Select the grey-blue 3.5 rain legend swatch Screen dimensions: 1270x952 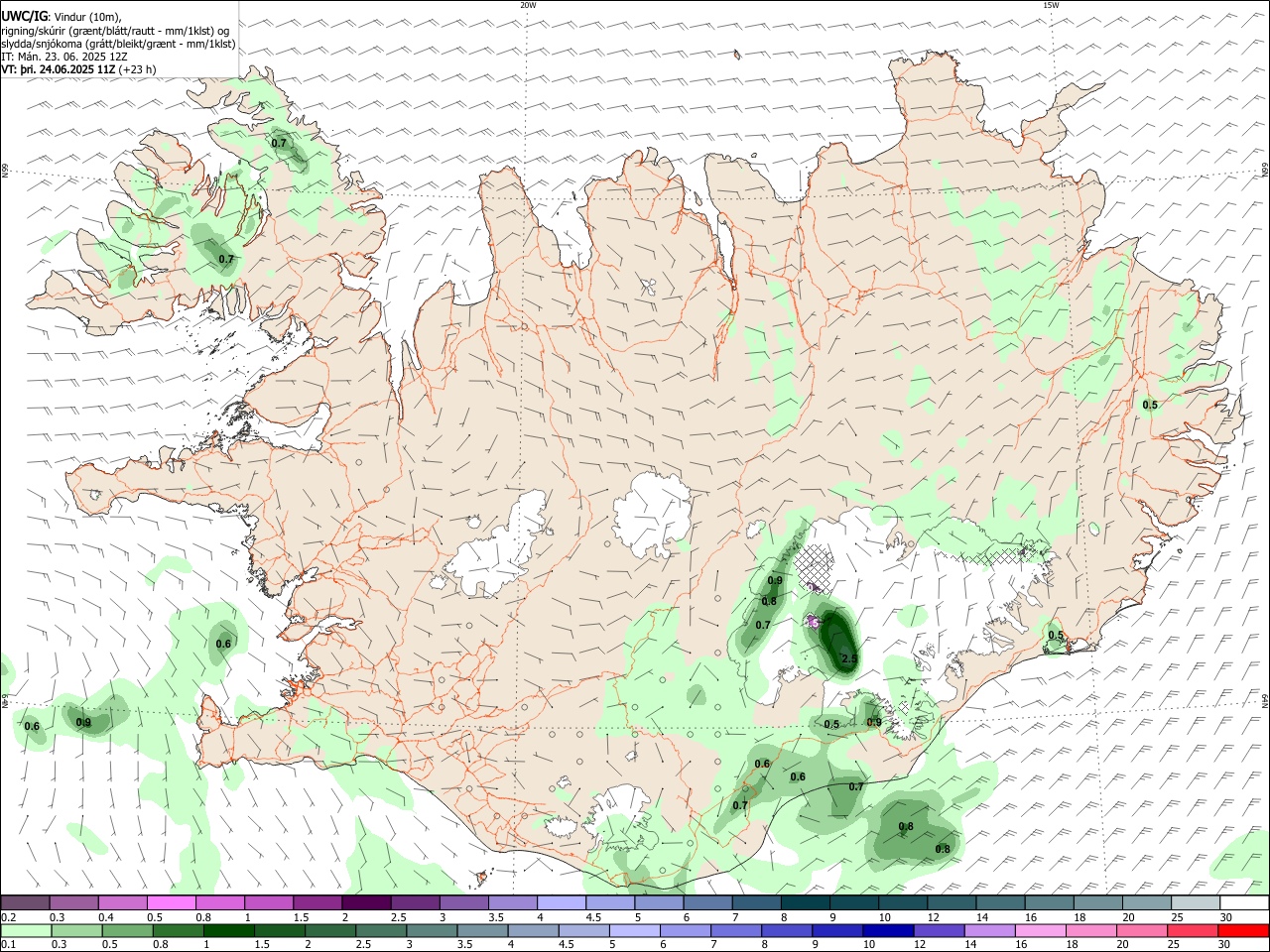(482, 930)
